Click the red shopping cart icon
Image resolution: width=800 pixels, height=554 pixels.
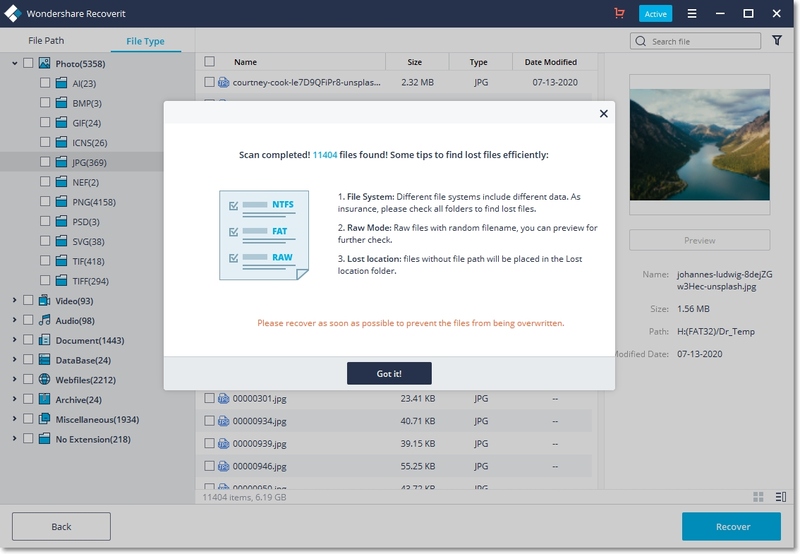point(621,14)
